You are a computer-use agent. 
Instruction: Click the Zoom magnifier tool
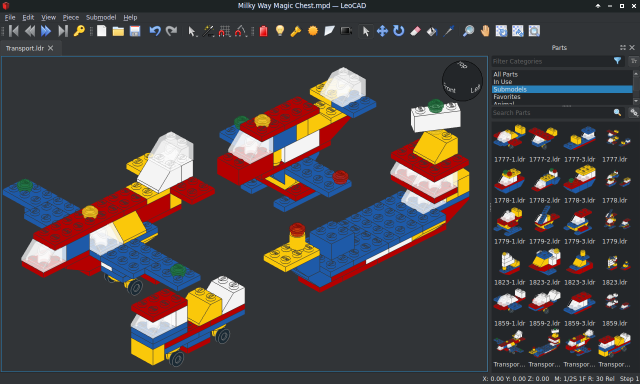point(468,31)
